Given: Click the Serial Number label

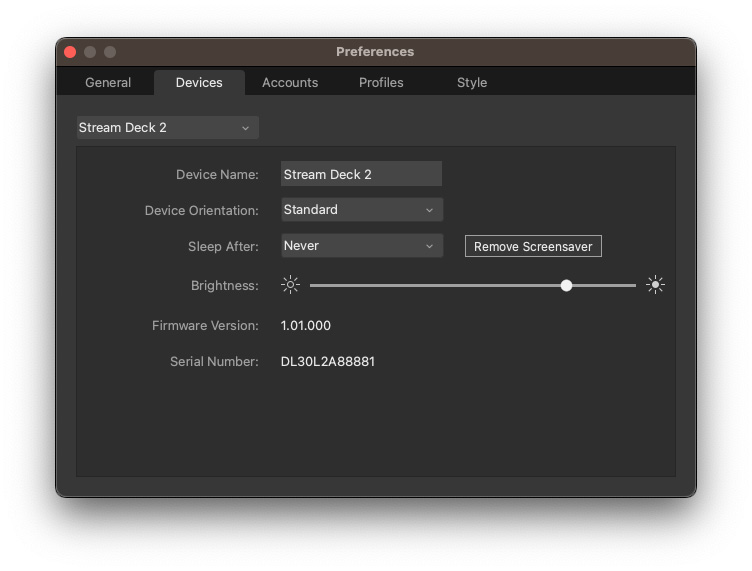Looking at the screenshot, I should click(214, 361).
